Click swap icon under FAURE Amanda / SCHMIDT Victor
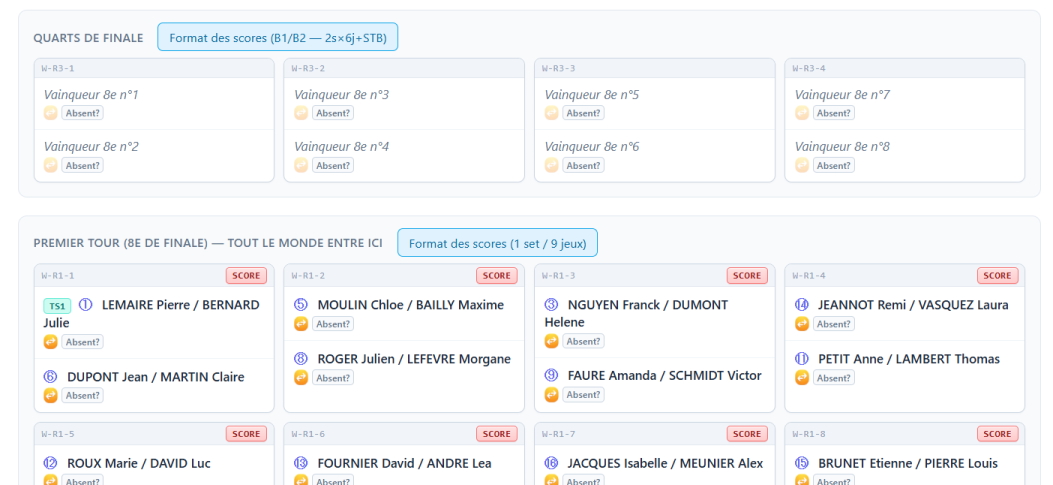 pyautogui.click(x=551, y=395)
